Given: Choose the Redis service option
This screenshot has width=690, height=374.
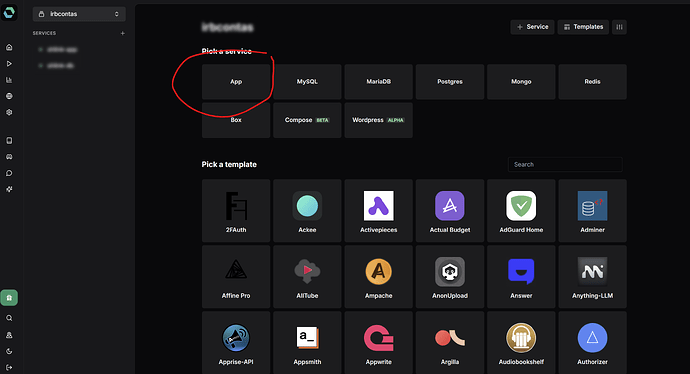Looking at the screenshot, I should pos(592,81).
